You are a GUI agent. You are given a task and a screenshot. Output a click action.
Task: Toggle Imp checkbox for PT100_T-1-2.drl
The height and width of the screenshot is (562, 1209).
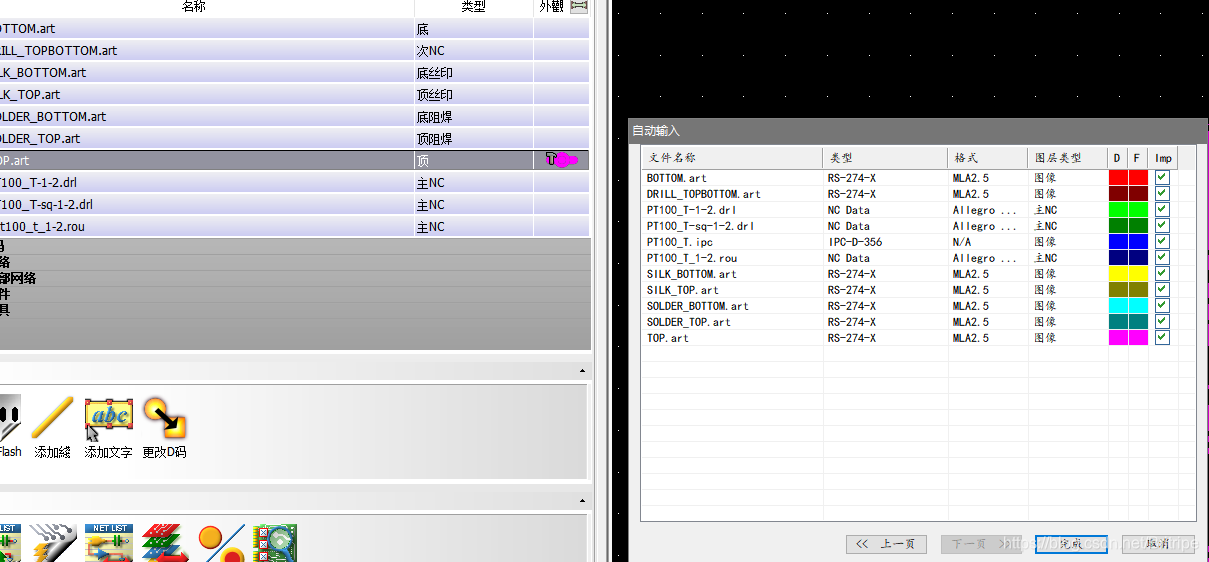click(1162, 210)
